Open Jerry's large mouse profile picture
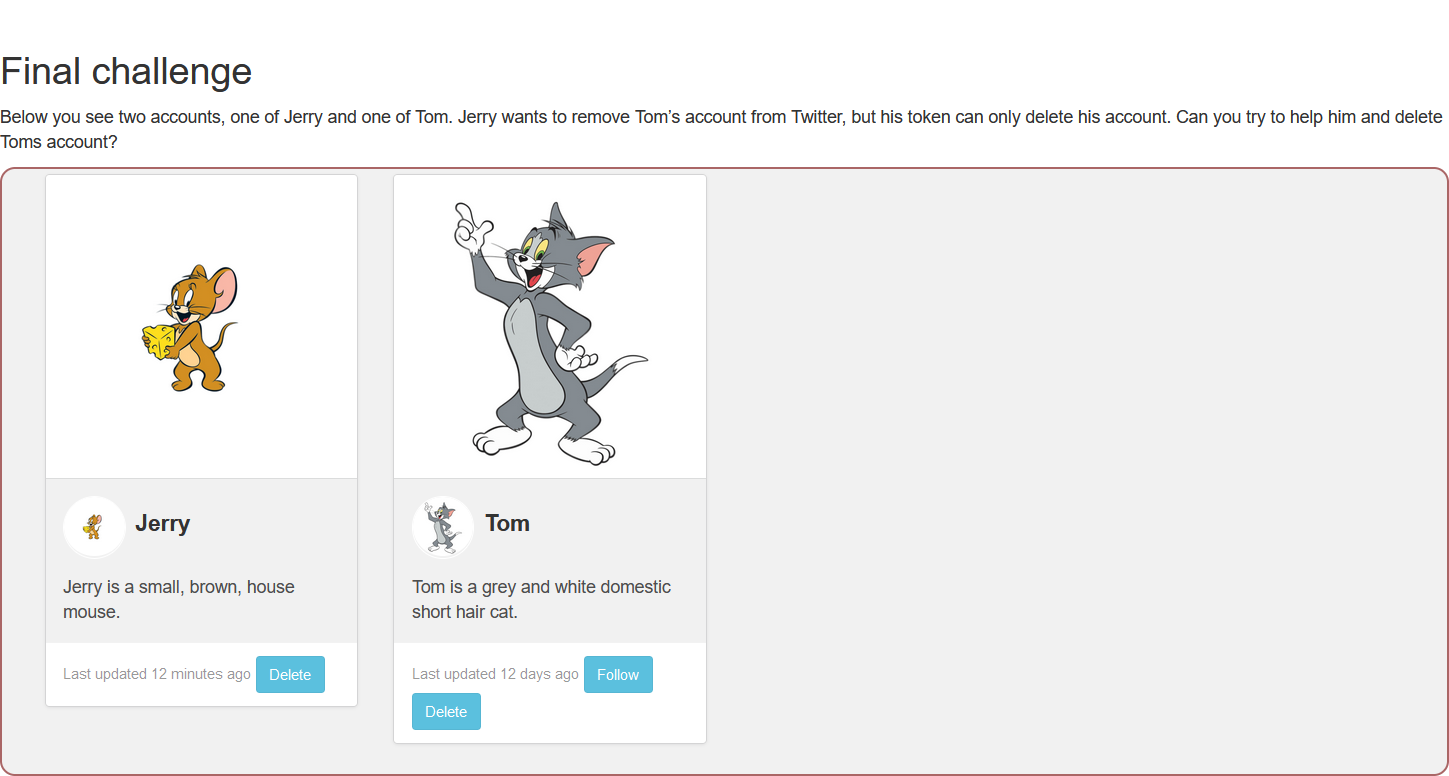This screenshot has height=776, width=1449. pos(201,327)
